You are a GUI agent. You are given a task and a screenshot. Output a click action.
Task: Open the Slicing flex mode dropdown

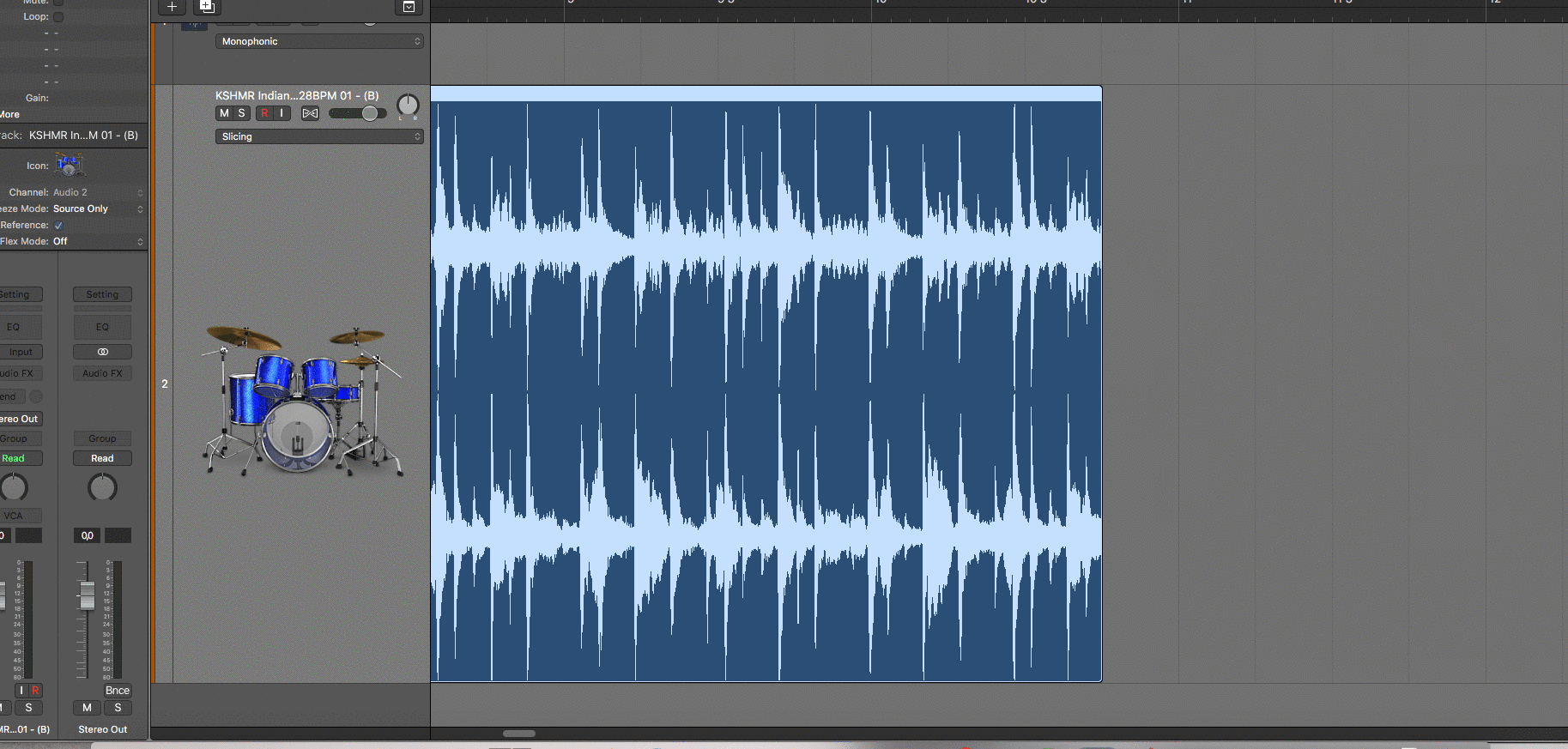pyautogui.click(x=319, y=136)
